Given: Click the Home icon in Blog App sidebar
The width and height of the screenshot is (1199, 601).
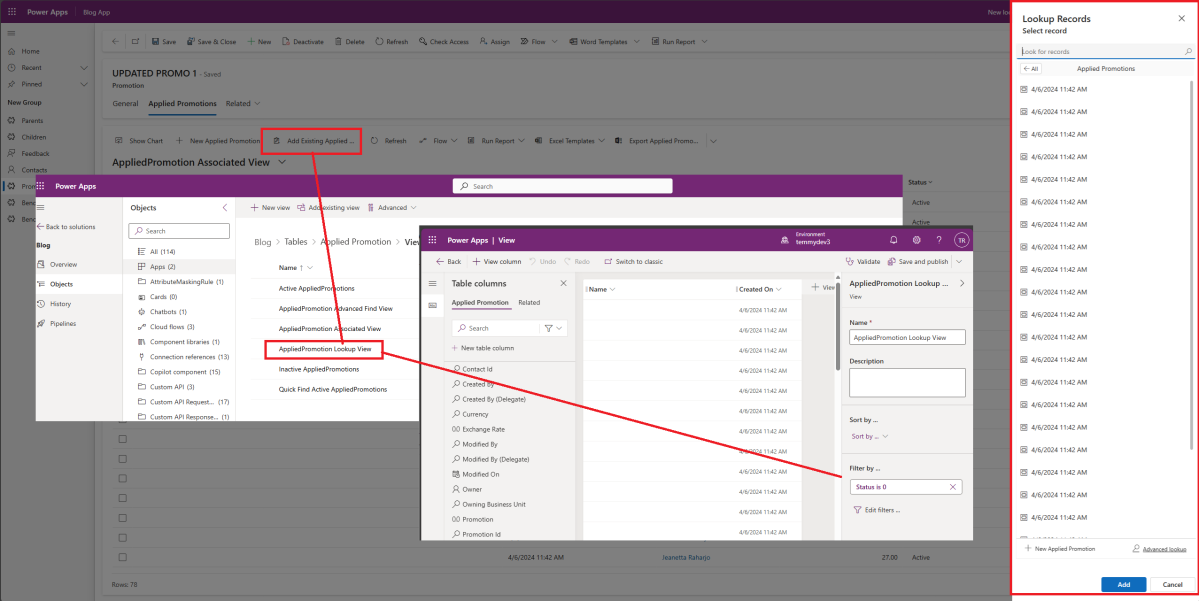Looking at the screenshot, I should pos(11,51).
